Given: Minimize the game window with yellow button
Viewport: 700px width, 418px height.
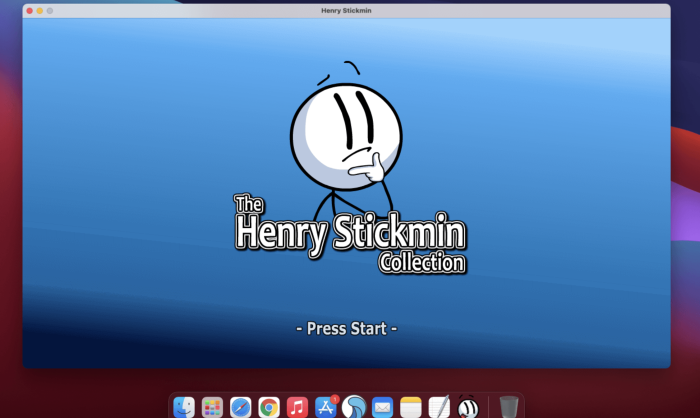Looking at the screenshot, I should coord(40,10).
